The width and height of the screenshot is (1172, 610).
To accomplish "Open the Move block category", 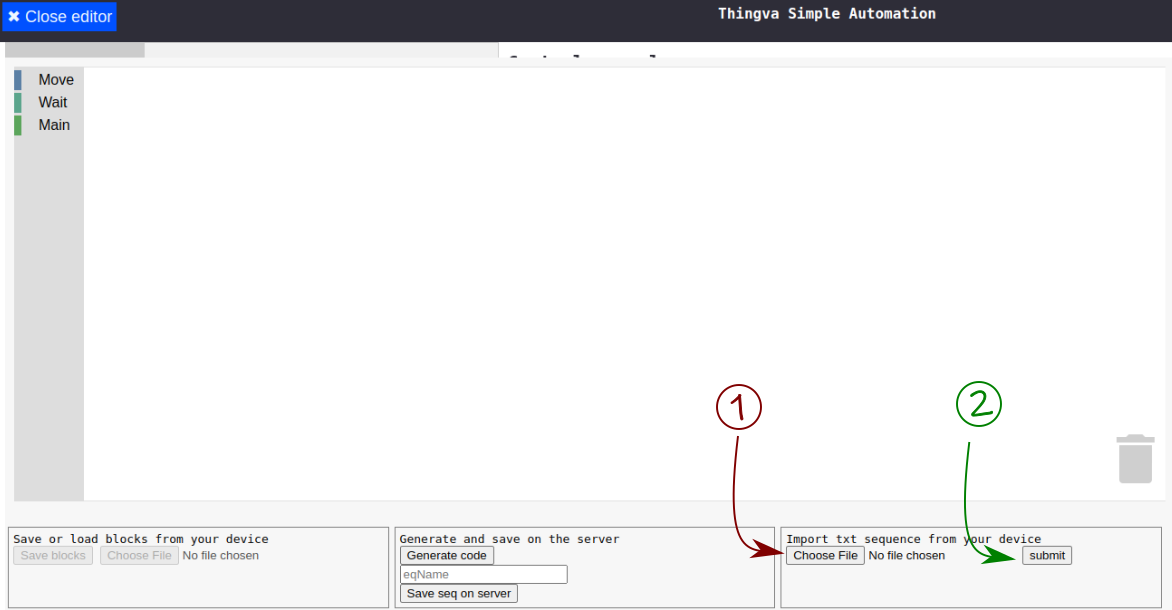I will tap(56, 80).
